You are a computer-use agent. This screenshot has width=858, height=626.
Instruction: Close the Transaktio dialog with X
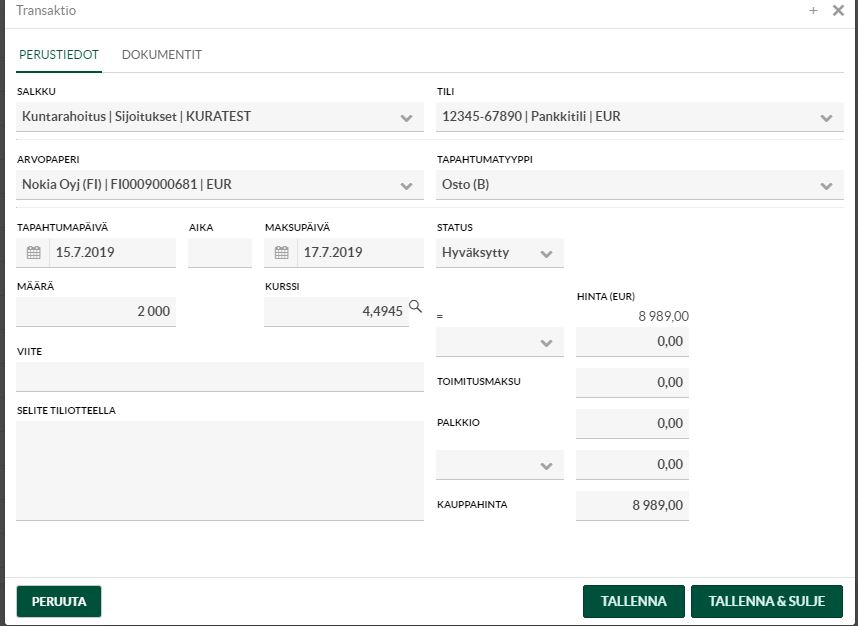pos(838,11)
